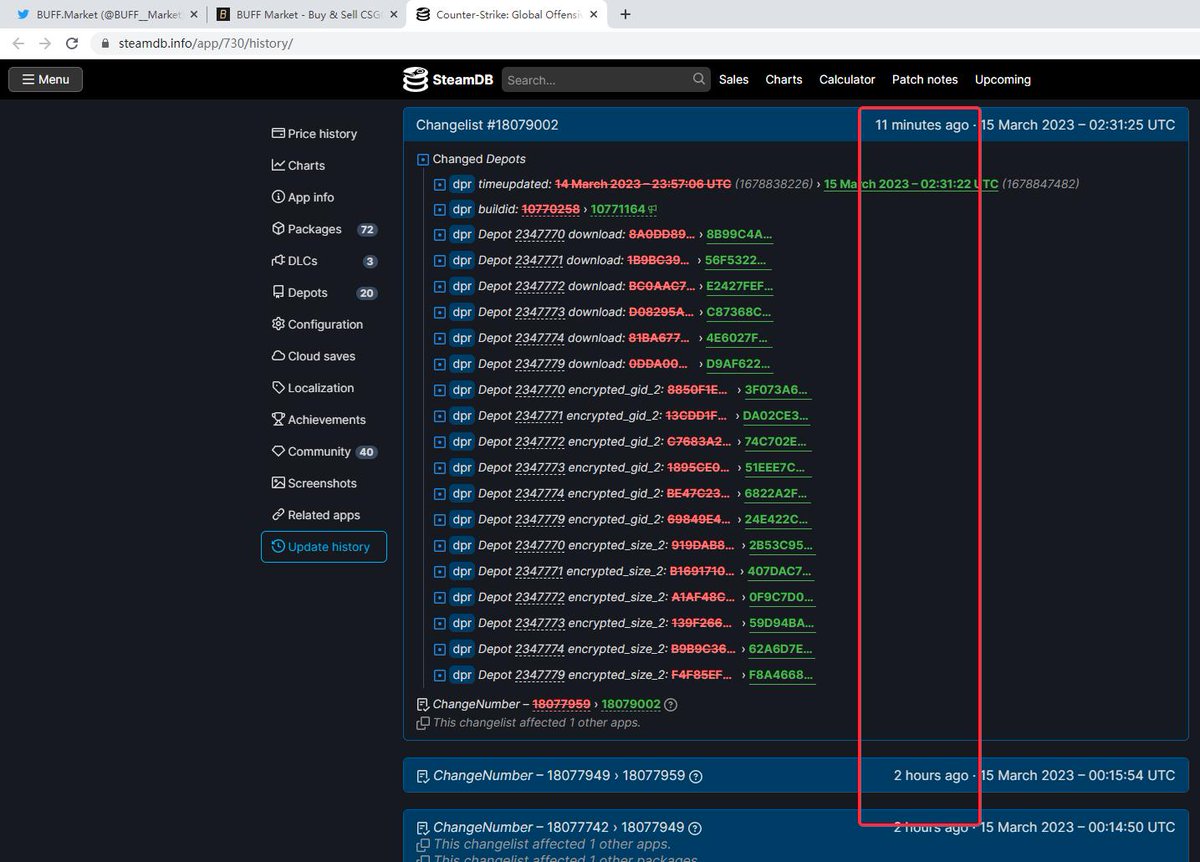Open Cloud saves section
1200x862 pixels.
tap(313, 357)
